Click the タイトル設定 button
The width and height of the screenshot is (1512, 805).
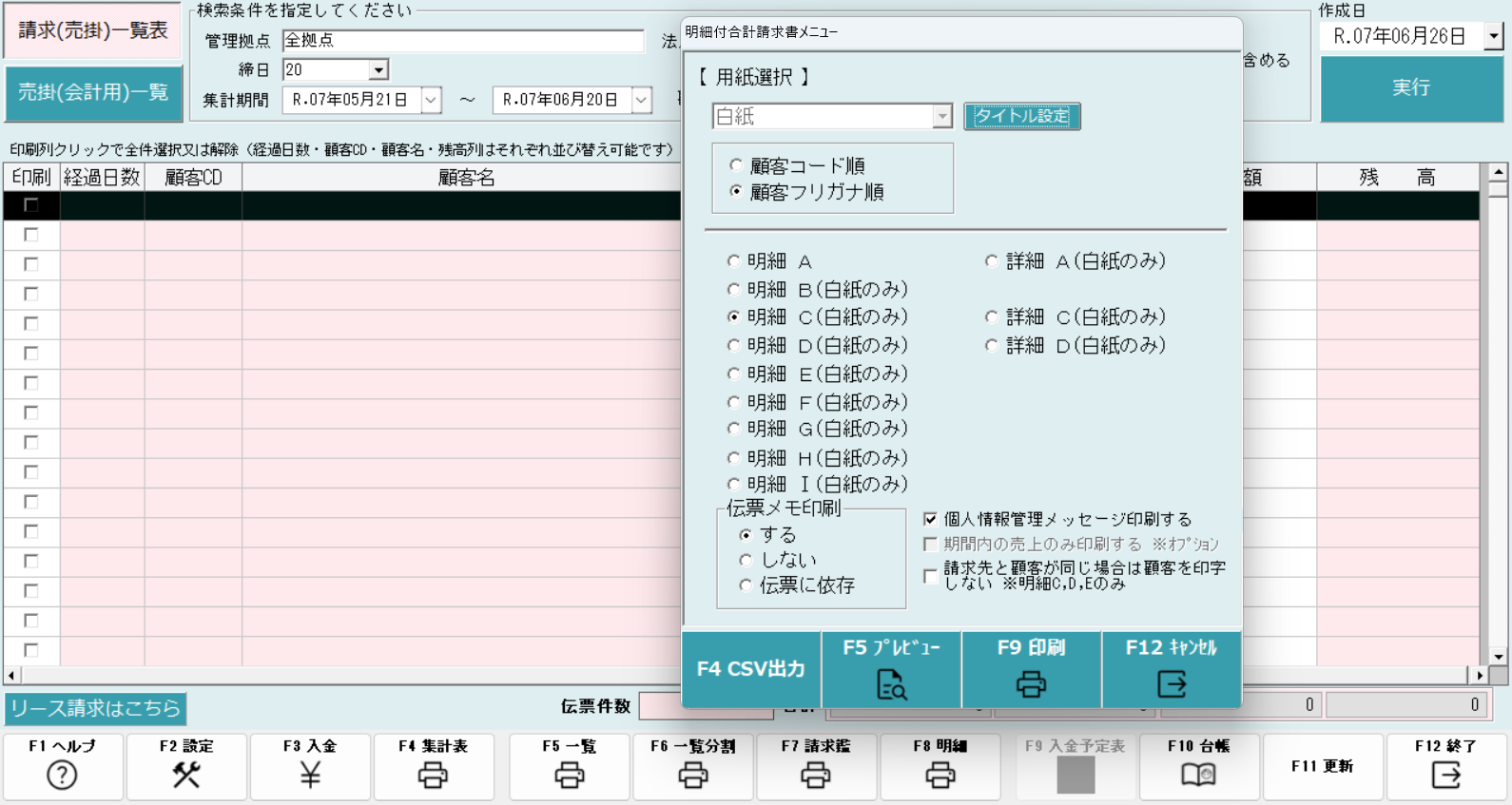point(1022,116)
